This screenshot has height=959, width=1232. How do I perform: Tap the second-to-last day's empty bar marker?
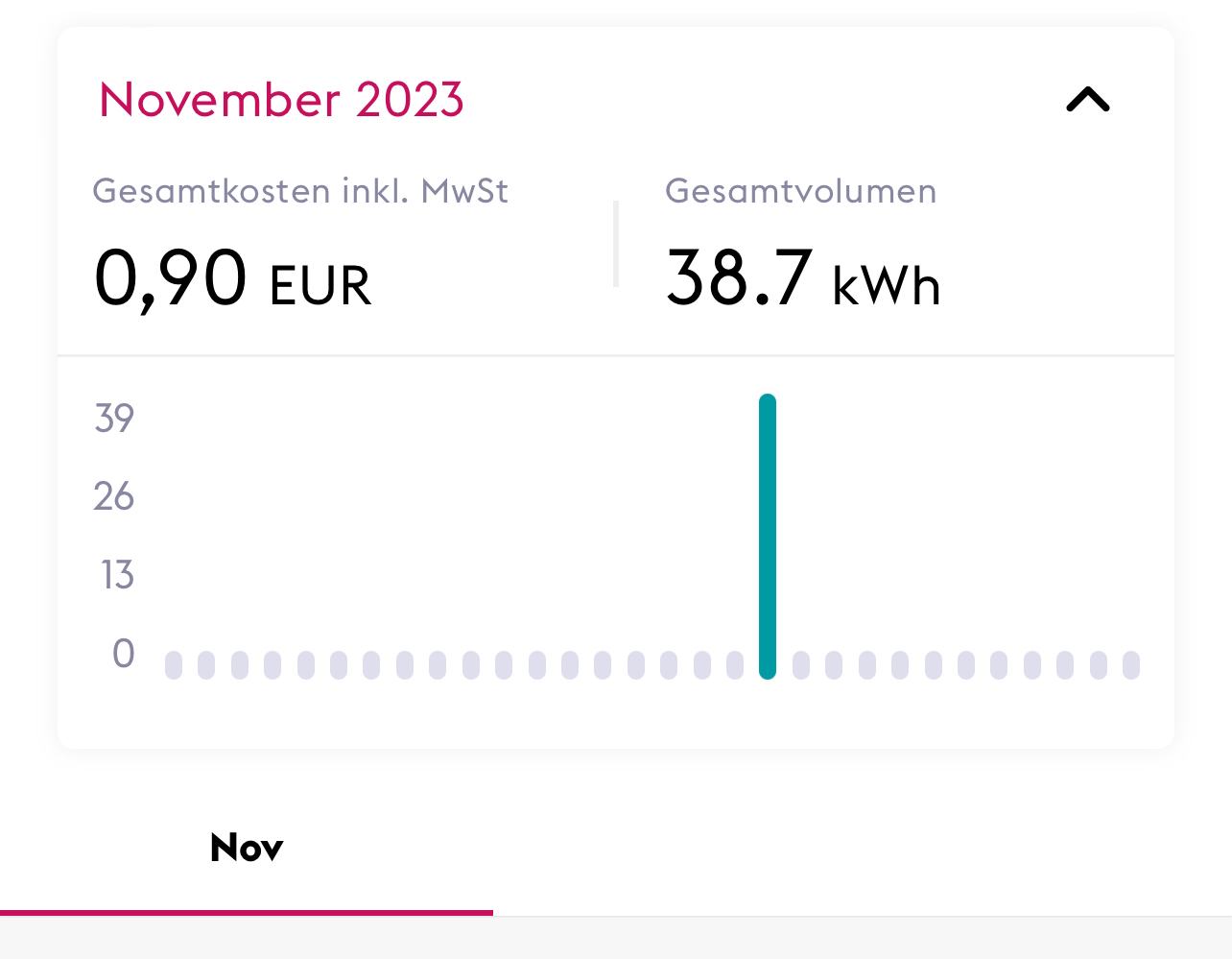click(1099, 665)
